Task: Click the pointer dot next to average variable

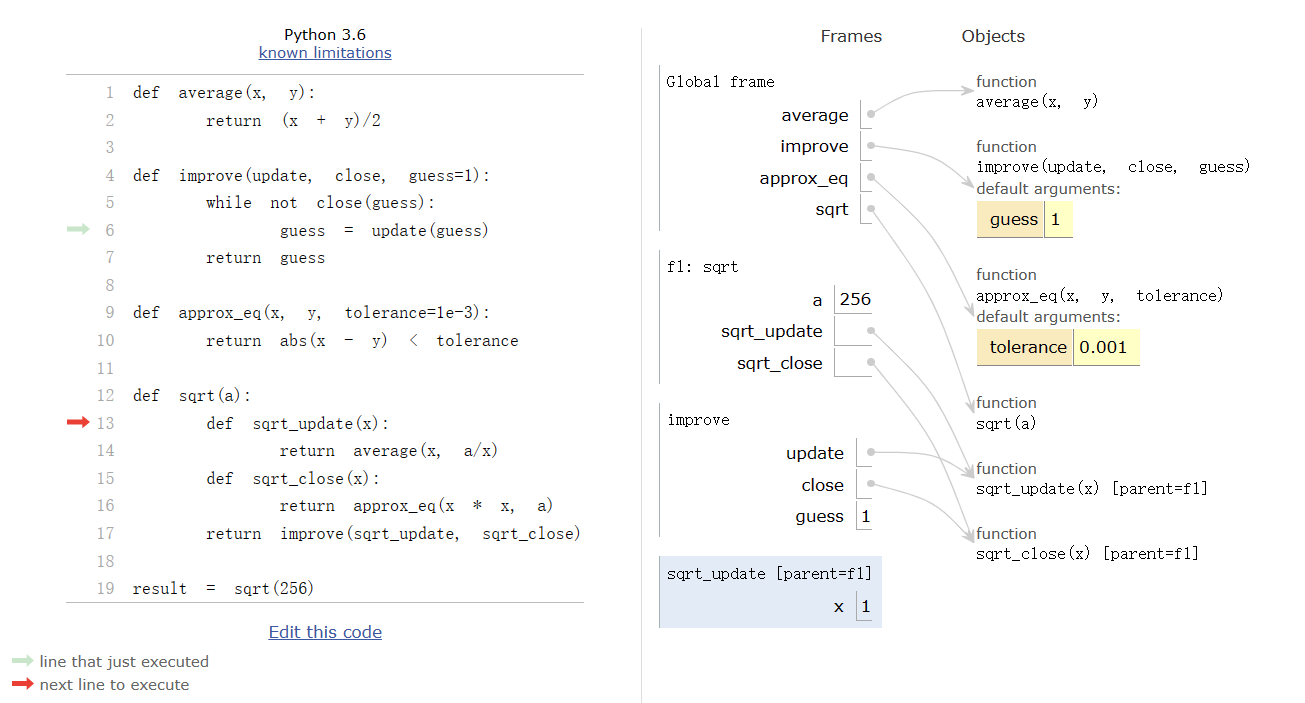Action: (x=871, y=115)
